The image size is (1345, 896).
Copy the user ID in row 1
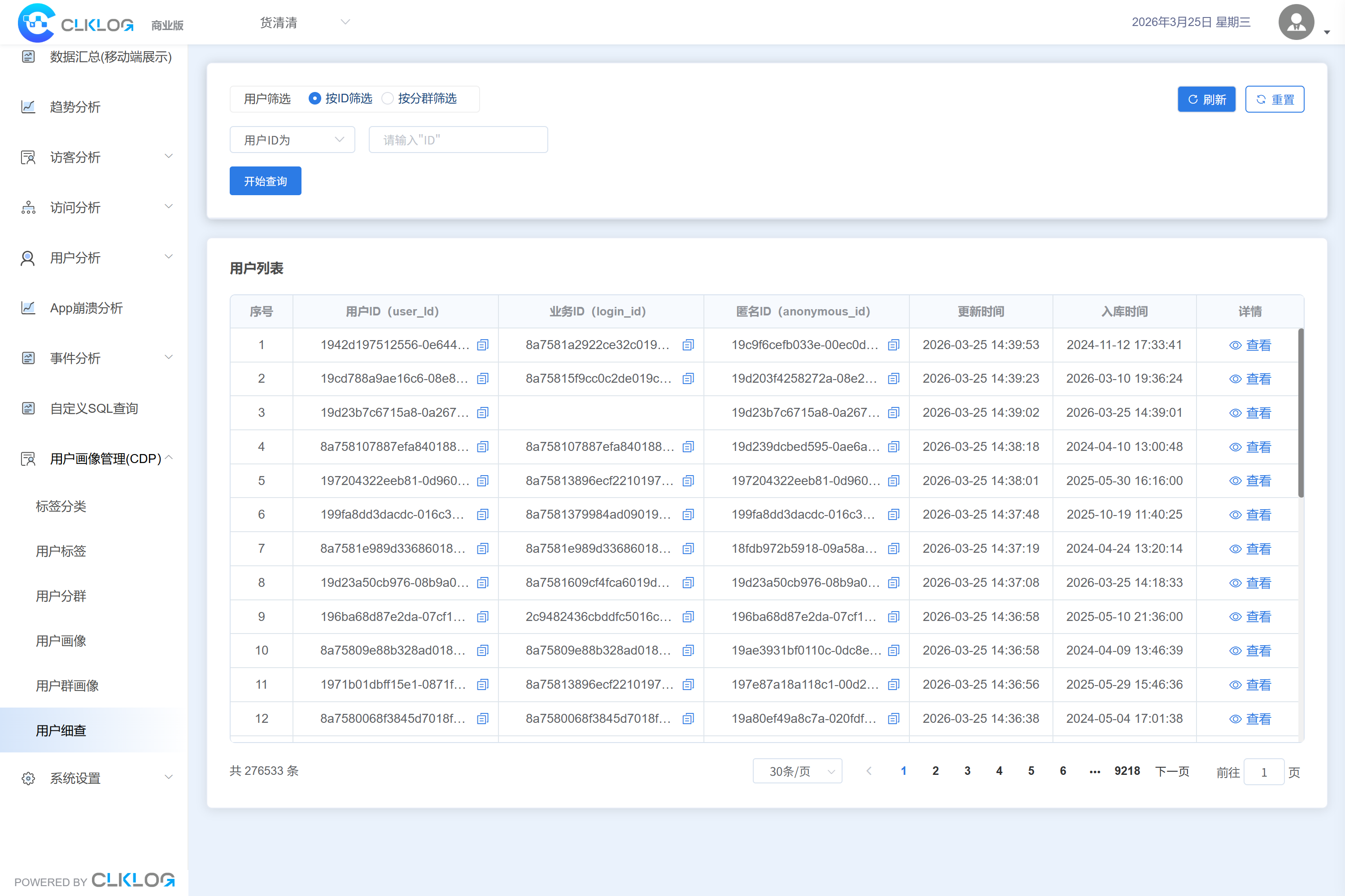pos(483,345)
